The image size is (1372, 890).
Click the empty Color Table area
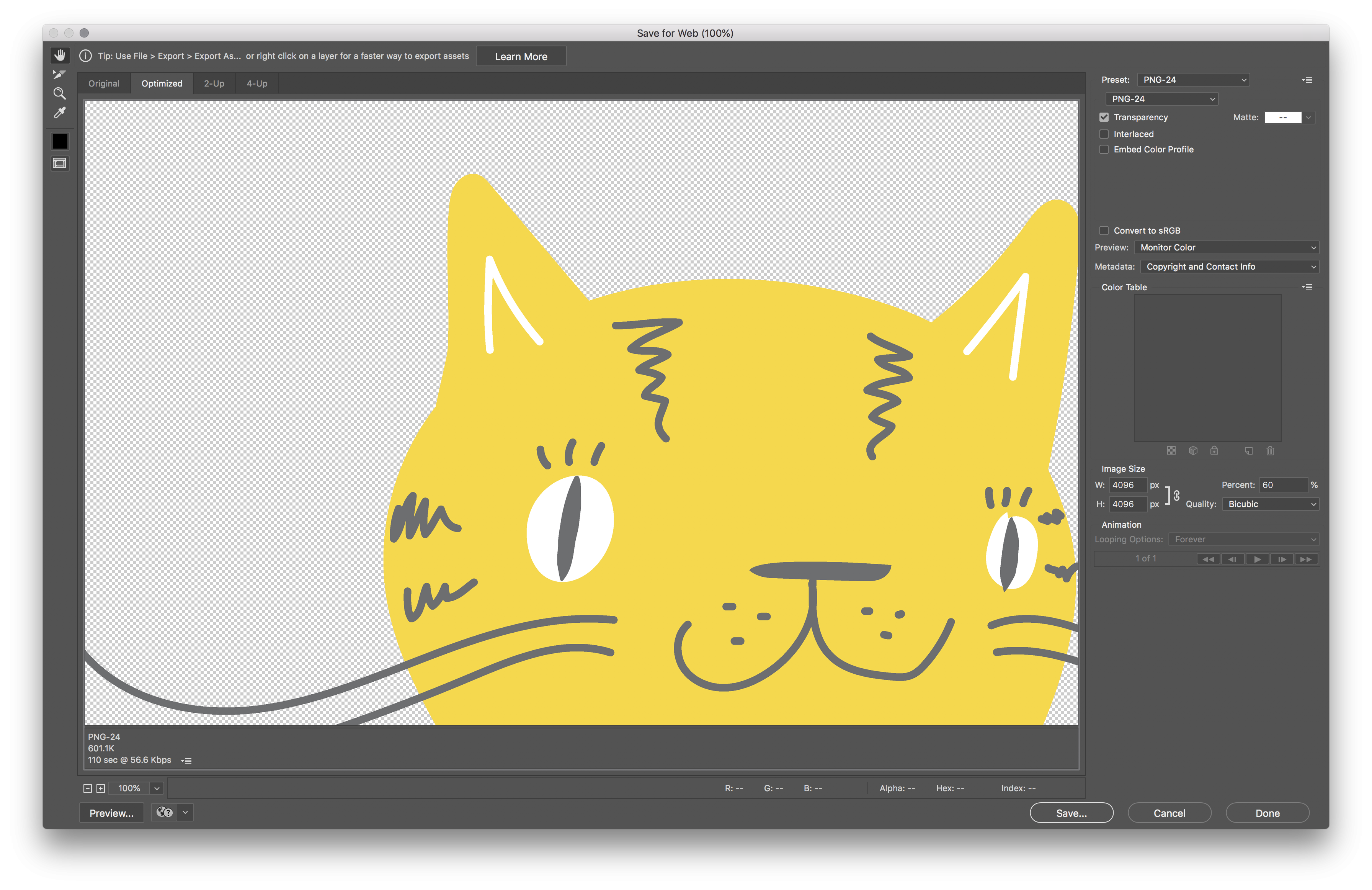pos(1207,368)
